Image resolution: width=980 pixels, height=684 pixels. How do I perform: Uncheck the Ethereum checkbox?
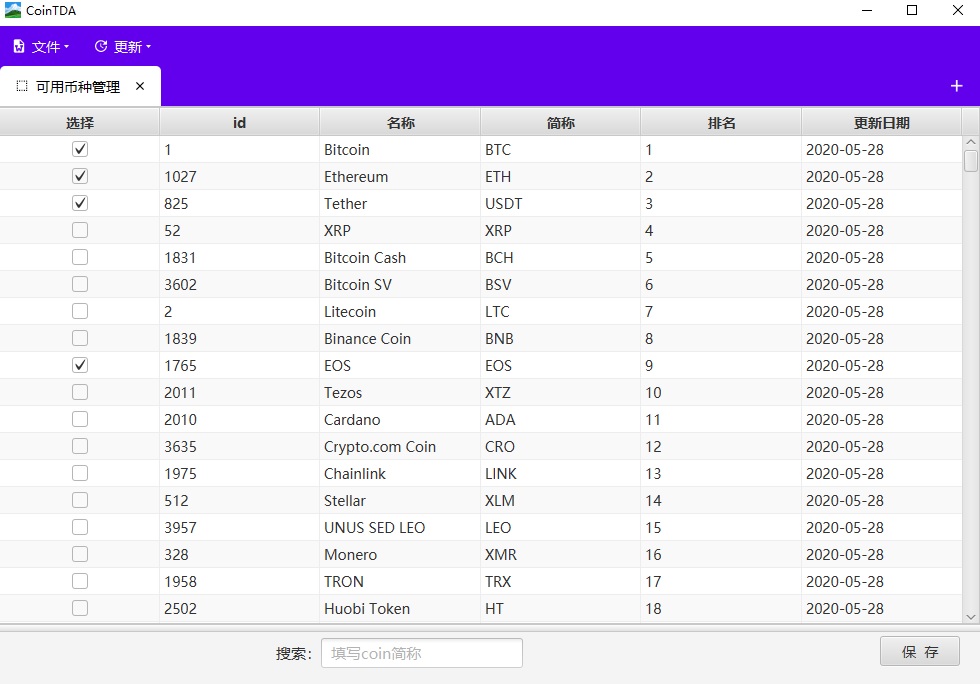click(80, 176)
